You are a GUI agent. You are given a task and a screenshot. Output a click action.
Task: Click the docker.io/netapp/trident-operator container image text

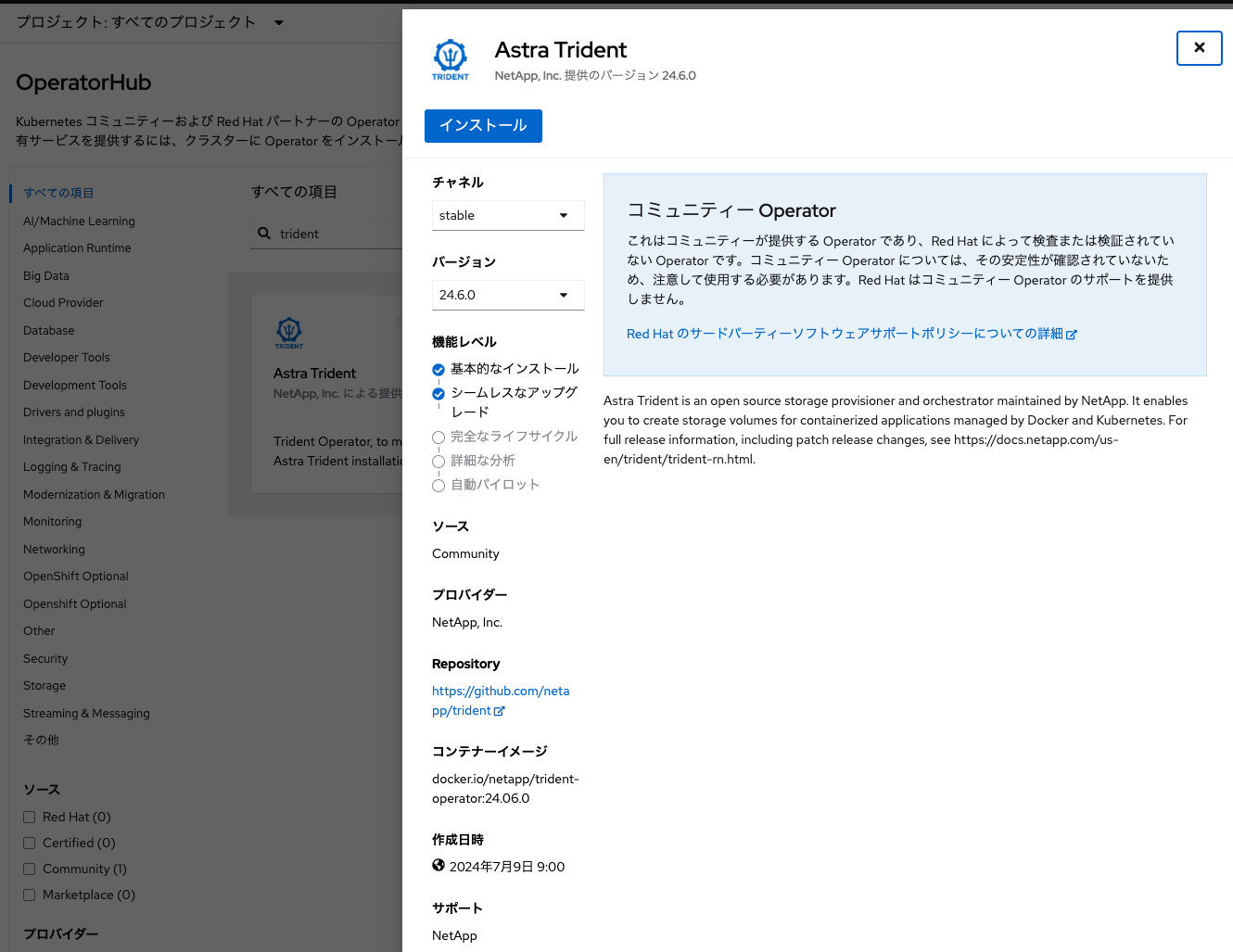click(505, 789)
